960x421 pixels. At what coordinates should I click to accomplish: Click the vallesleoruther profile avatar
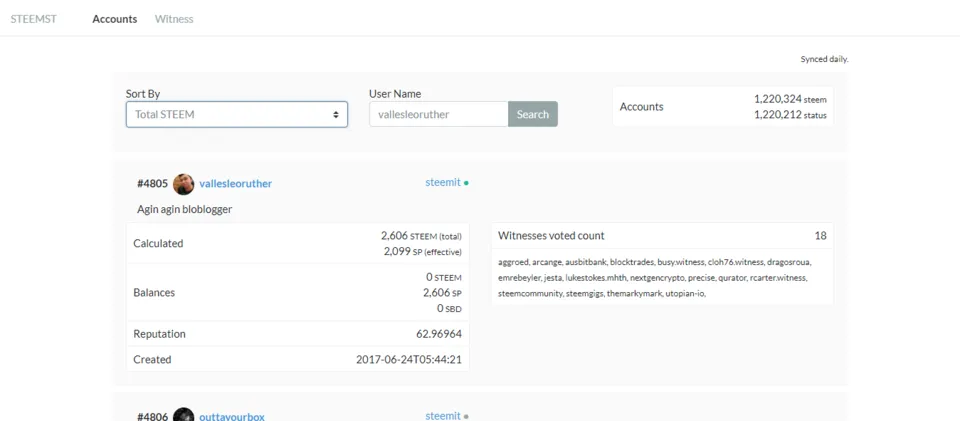click(x=184, y=184)
